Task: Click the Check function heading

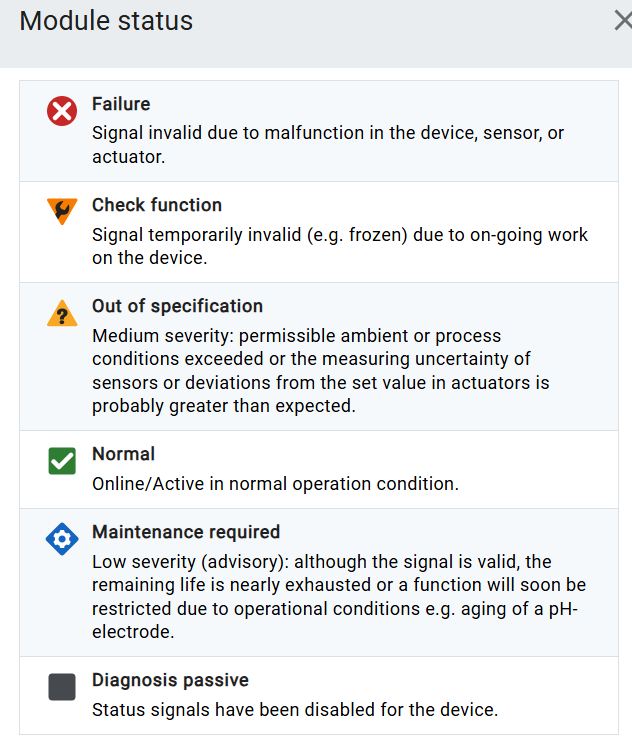Action: 157,205
